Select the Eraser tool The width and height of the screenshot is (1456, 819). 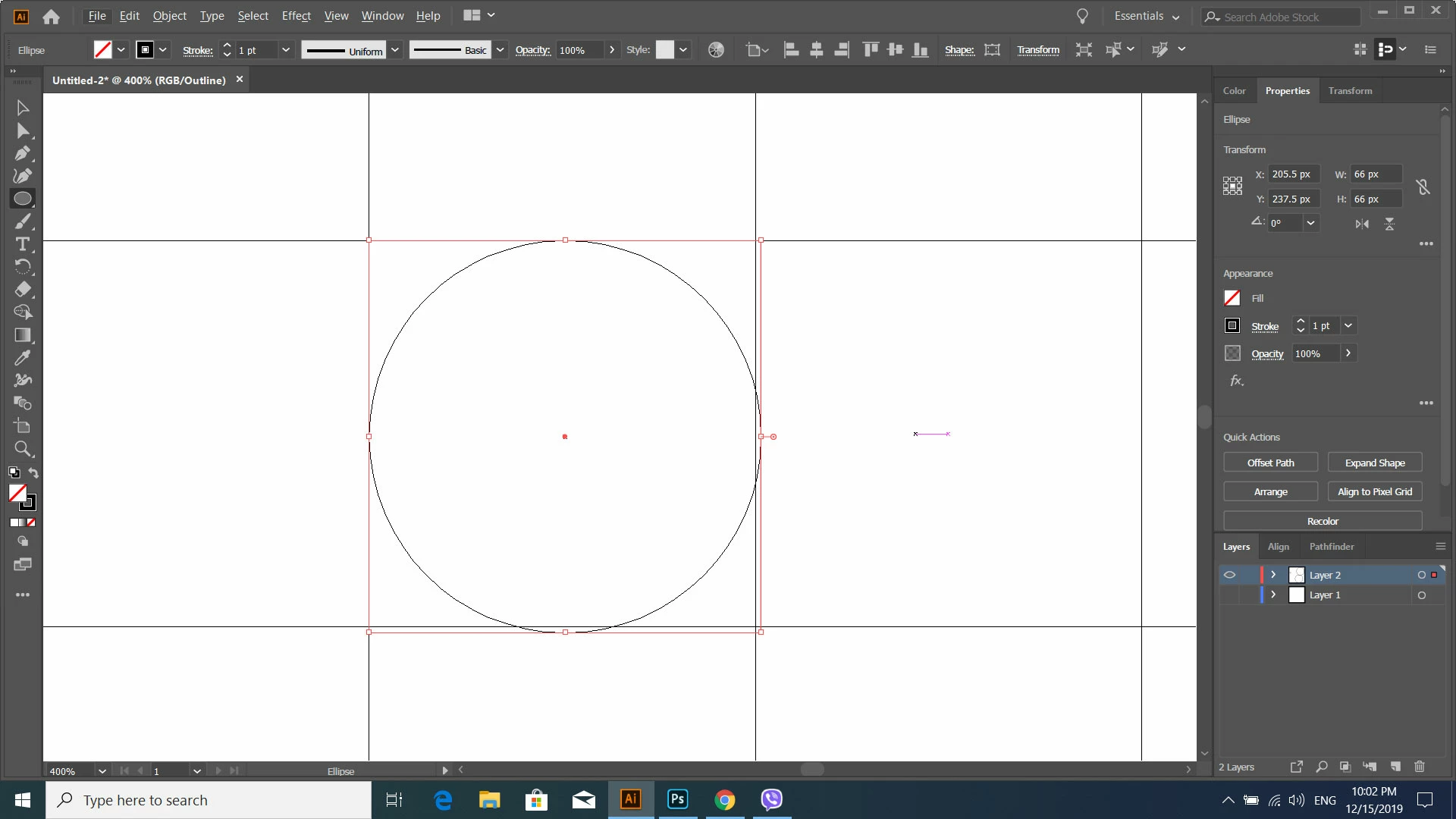pos(22,290)
